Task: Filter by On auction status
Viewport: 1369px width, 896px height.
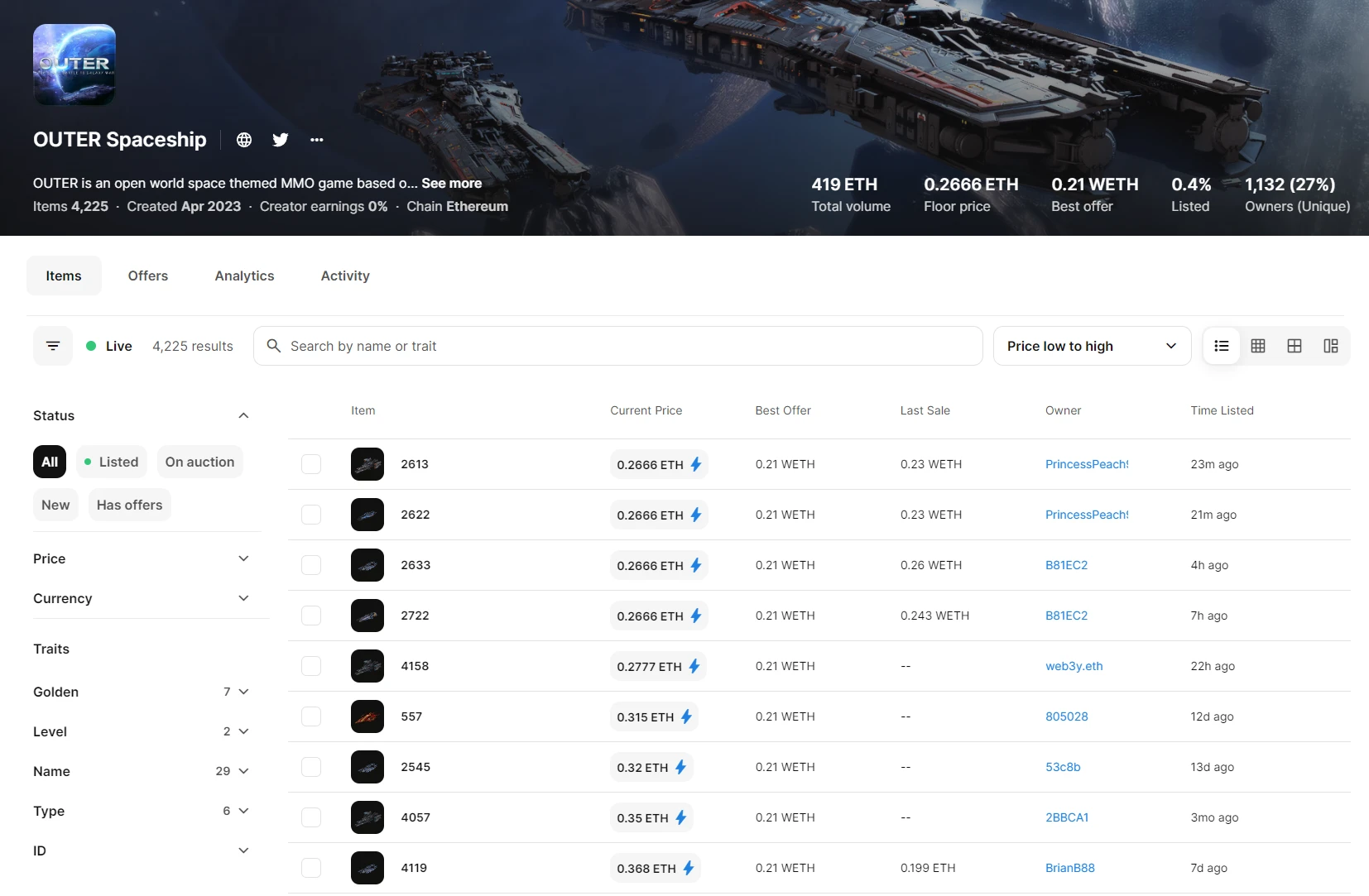Action: point(199,462)
